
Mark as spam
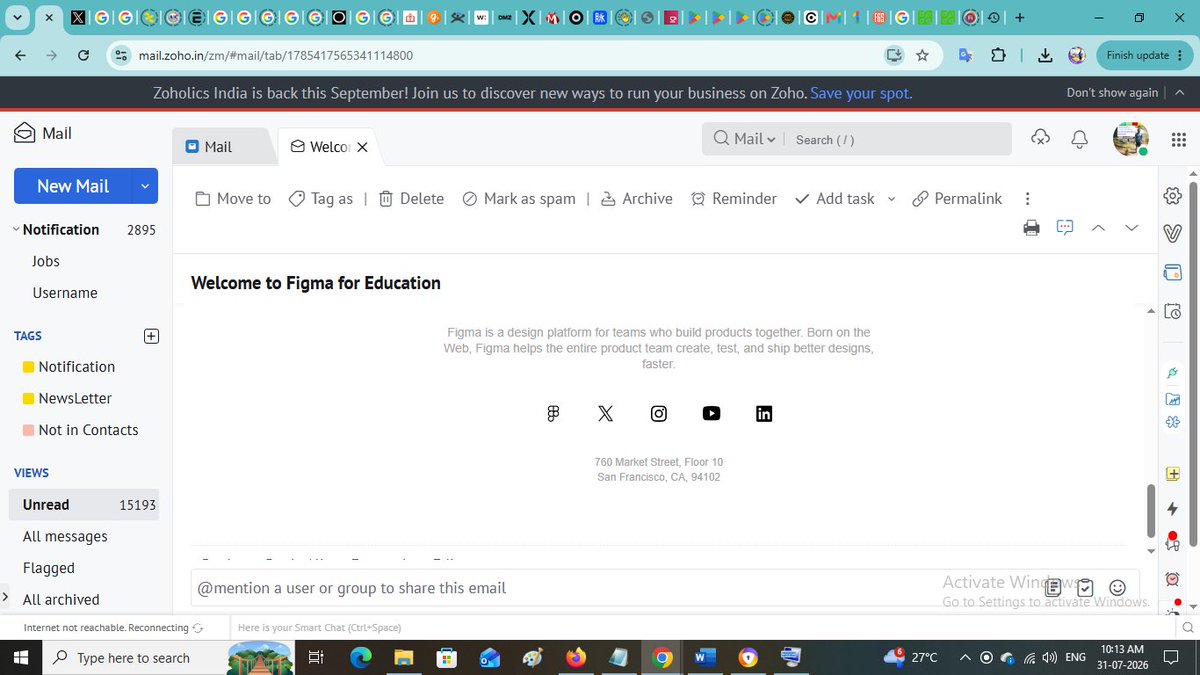click(519, 199)
